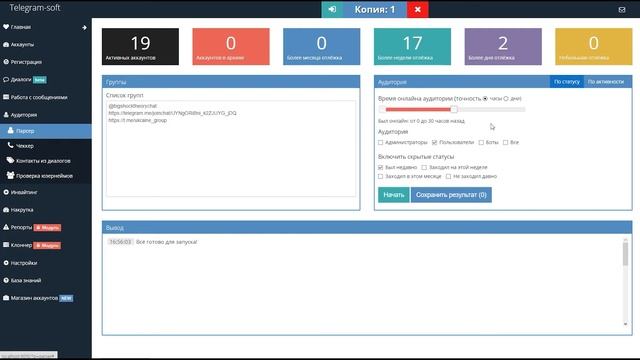This screenshot has height=360, width=640.
Task: Click the Аккаунты sidebar icon
Action: 6,44
